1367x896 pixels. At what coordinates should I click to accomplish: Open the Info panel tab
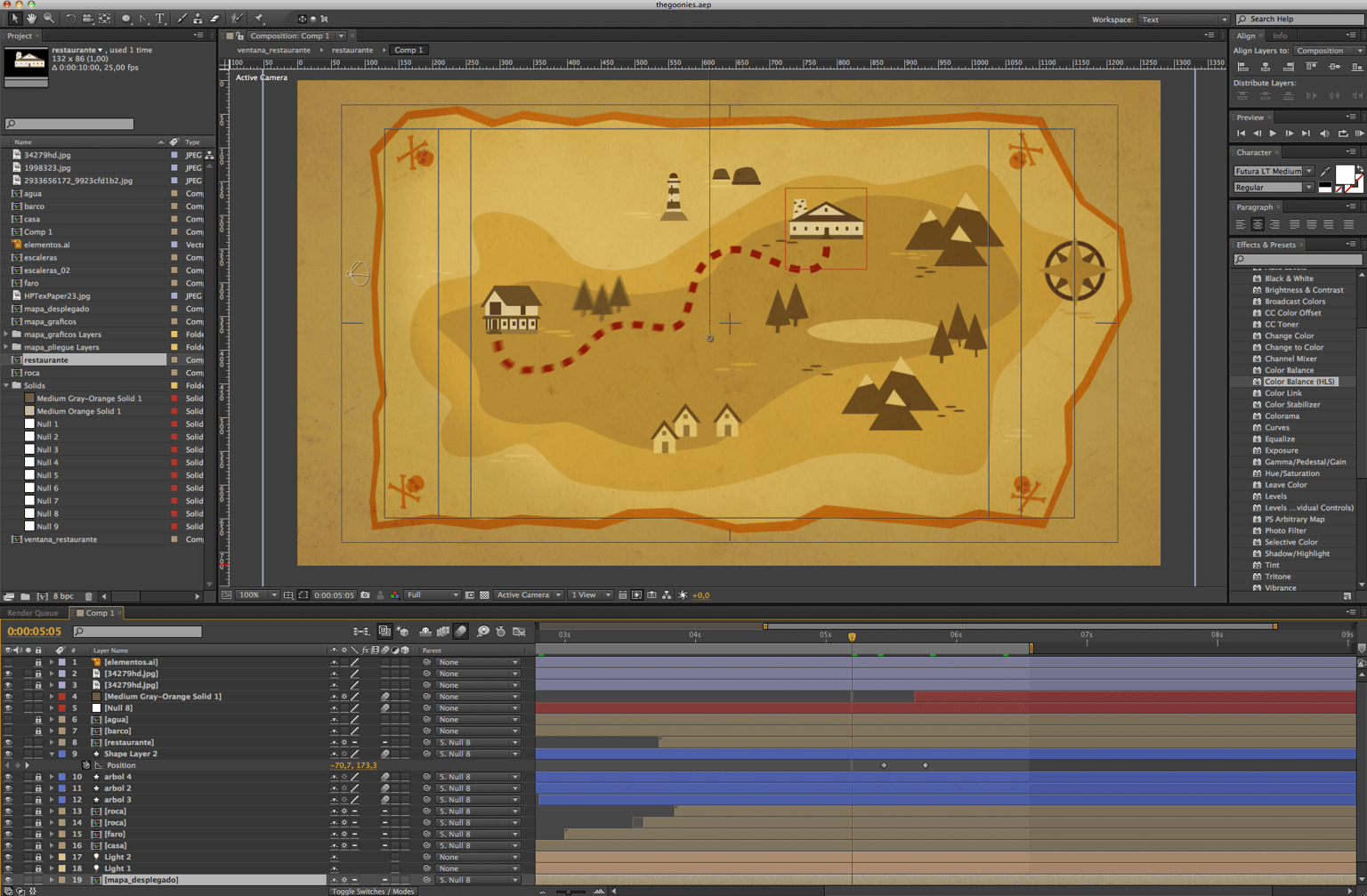[x=1280, y=36]
